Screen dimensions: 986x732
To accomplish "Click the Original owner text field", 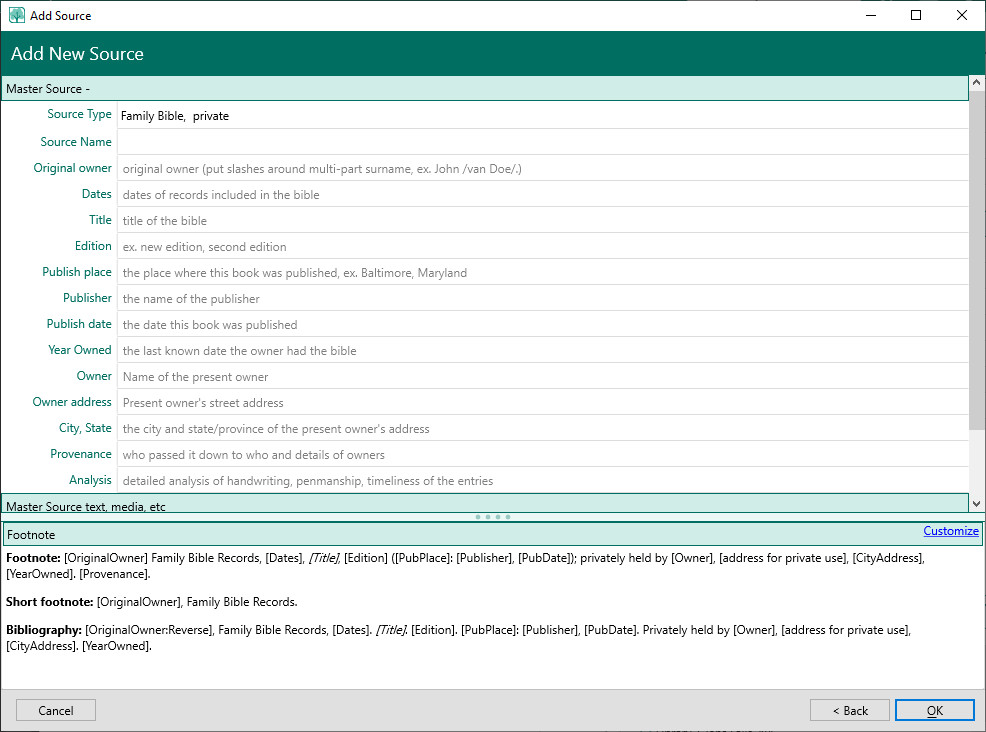I will (x=542, y=169).
